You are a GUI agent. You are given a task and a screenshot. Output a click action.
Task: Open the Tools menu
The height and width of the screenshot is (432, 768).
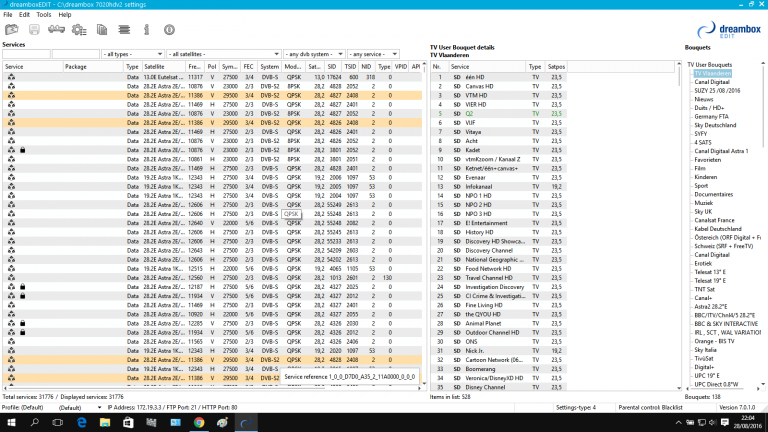(43, 15)
